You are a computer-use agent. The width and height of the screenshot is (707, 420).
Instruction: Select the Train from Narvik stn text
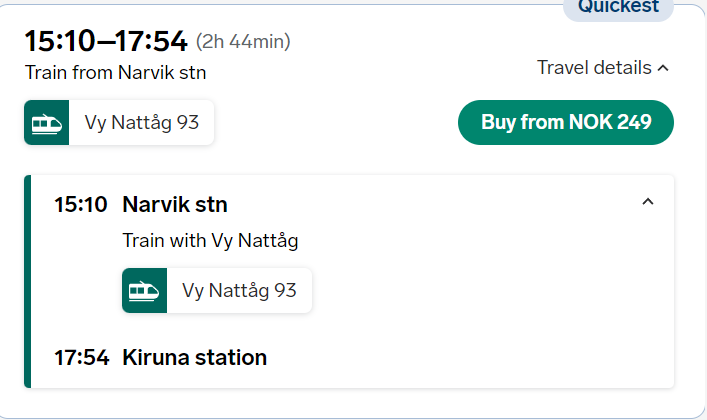(115, 73)
